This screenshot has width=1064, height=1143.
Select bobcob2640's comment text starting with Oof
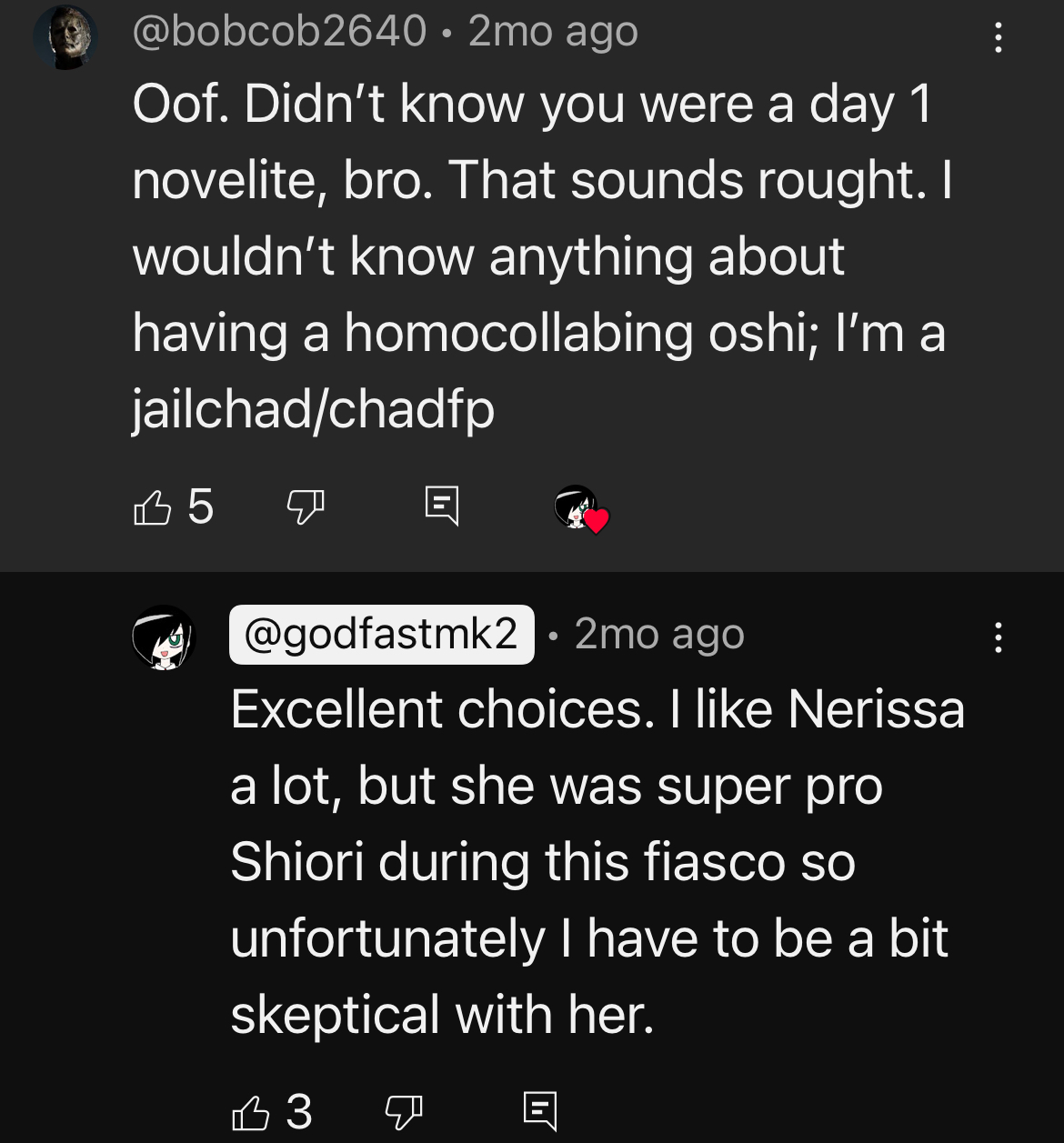coord(543,256)
